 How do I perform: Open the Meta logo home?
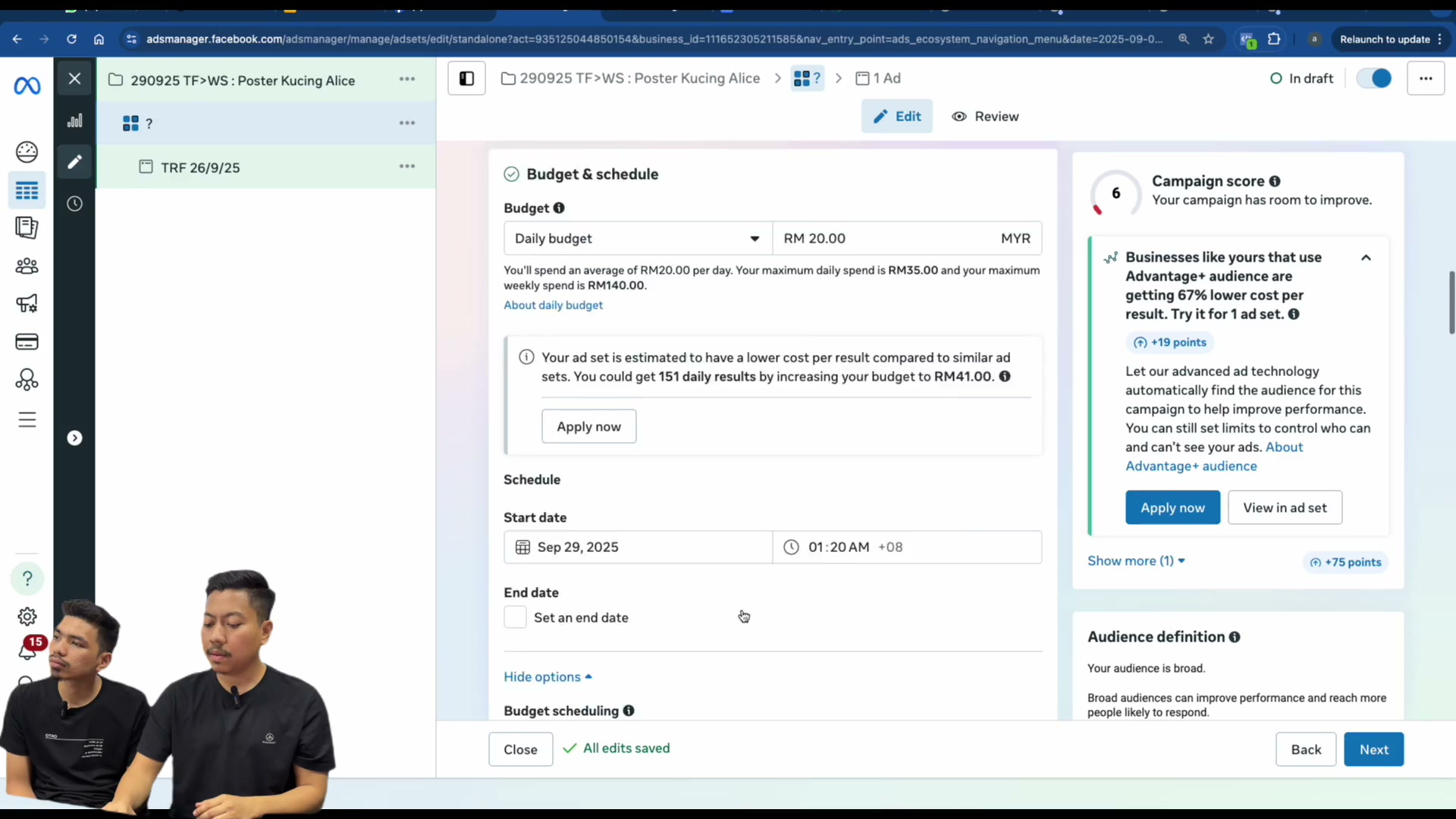pos(27,86)
